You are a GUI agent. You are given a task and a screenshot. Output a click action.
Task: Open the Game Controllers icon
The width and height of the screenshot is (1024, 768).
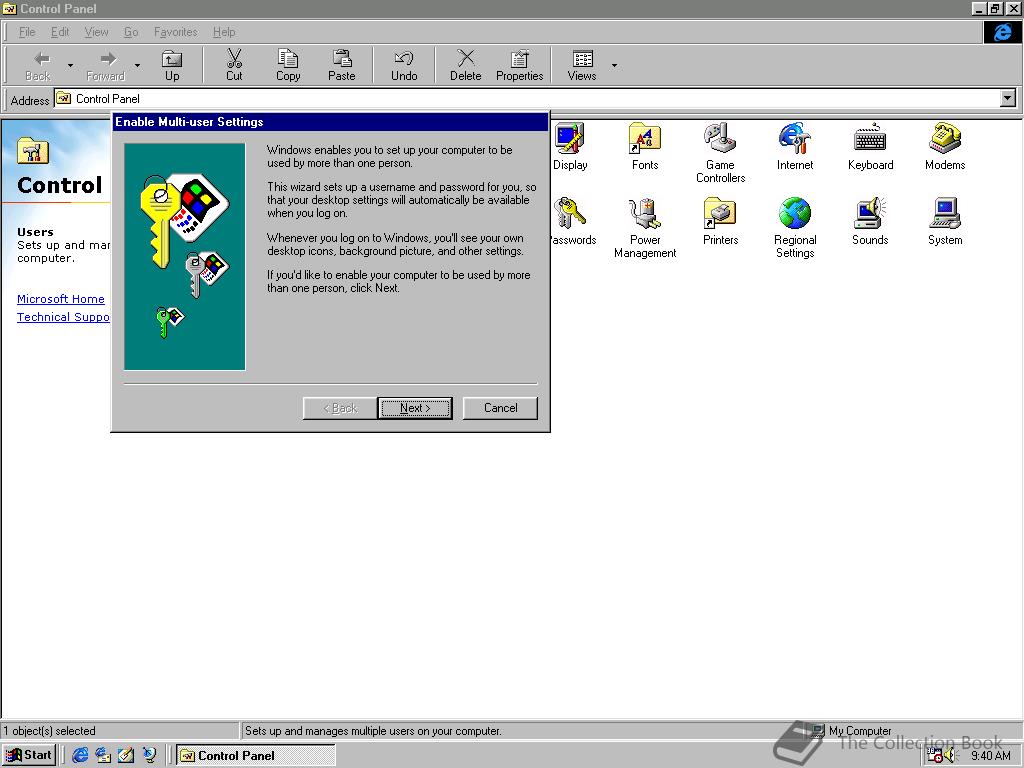pos(720,153)
